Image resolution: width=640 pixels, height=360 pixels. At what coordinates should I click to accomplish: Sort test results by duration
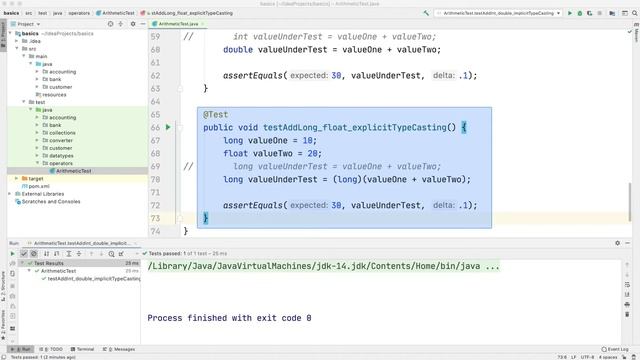(x=56, y=253)
